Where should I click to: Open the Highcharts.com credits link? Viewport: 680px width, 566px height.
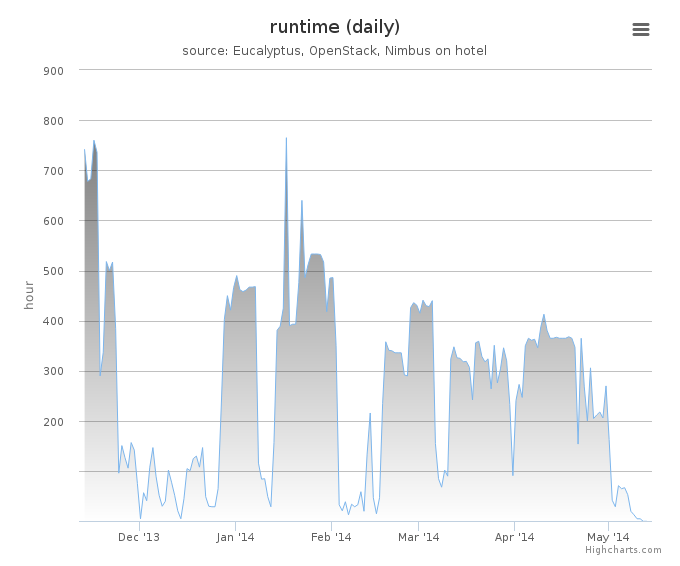tap(623, 550)
